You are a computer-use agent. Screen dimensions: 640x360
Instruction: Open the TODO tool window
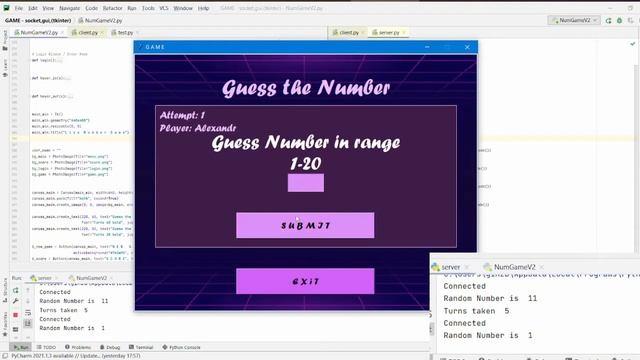pyautogui.click(x=46, y=347)
